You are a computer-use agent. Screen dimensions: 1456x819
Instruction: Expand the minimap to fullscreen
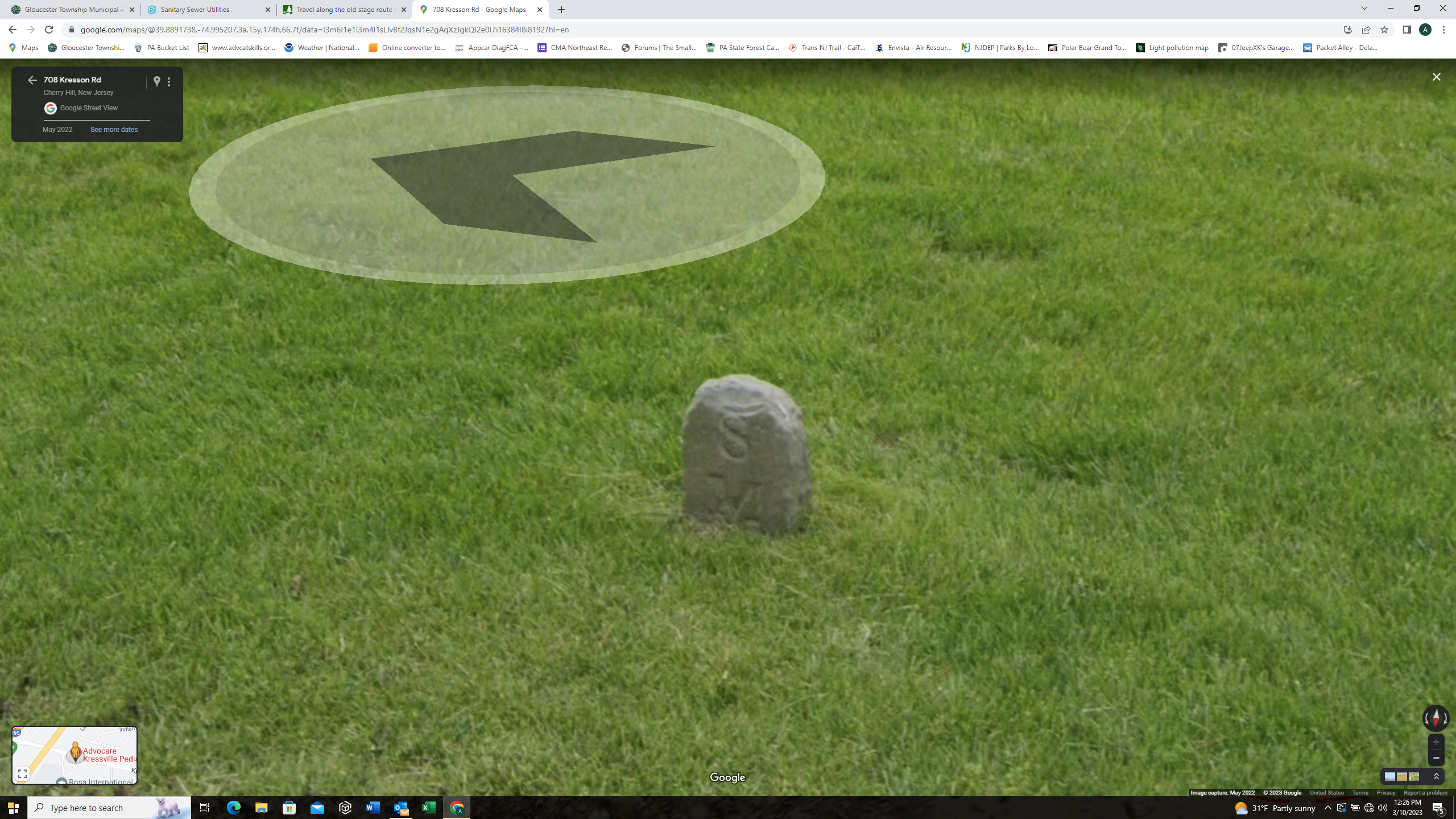tap(22, 773)
